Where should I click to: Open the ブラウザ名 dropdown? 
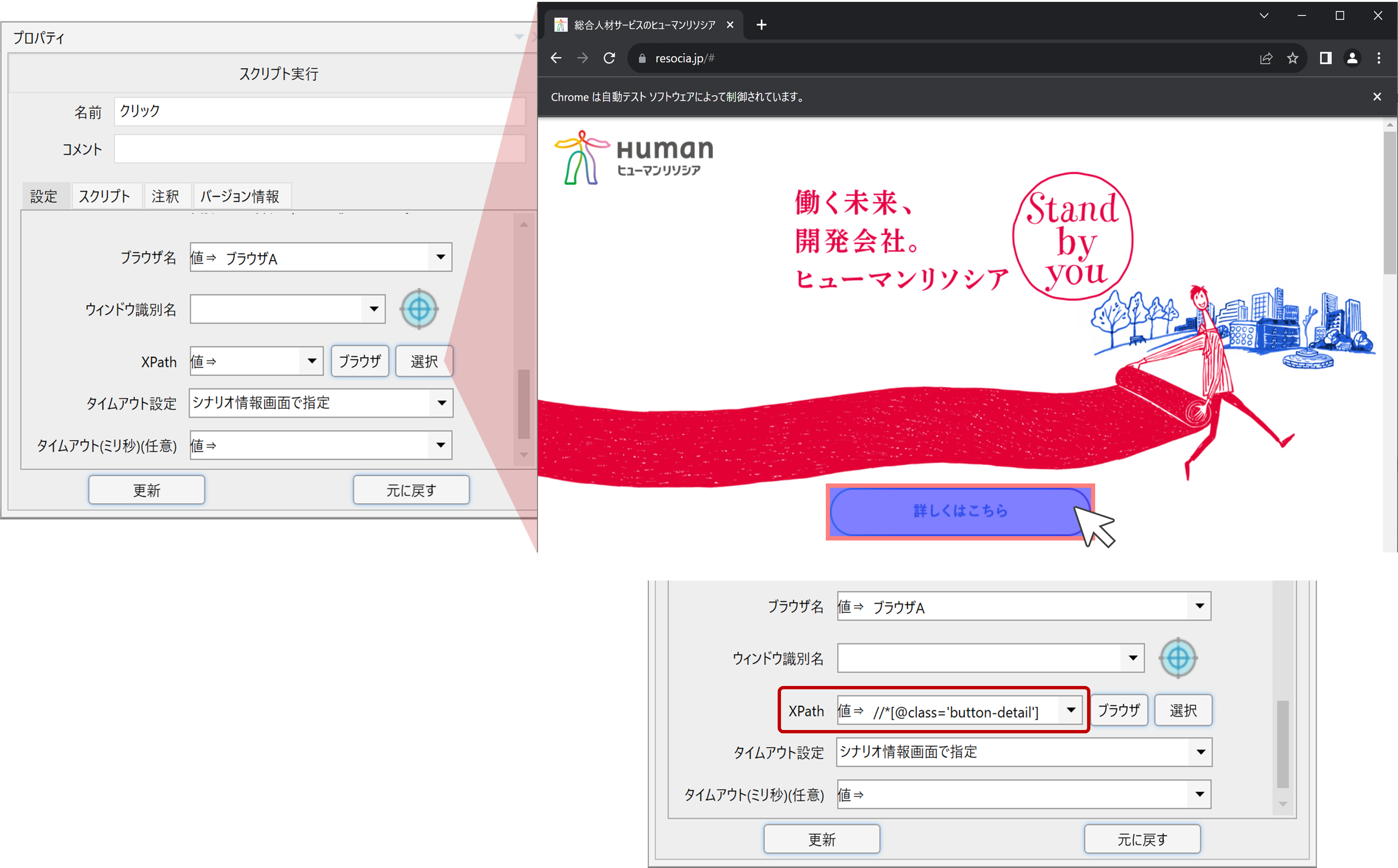pos(440,258)
